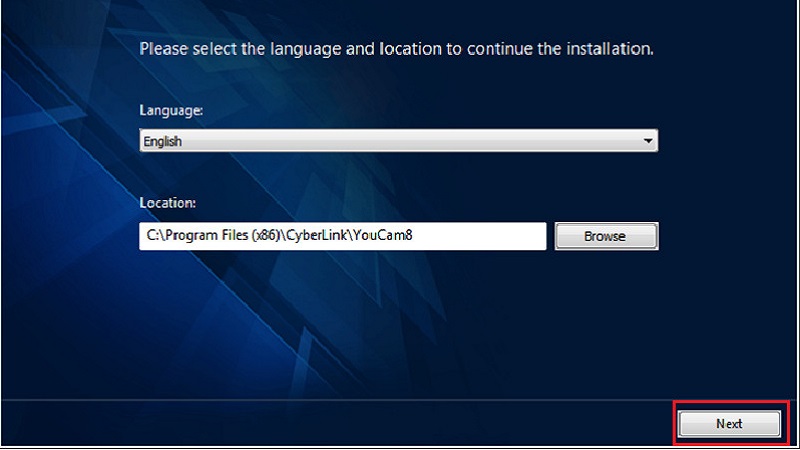The height and width of the screenshot is (450, 800).
Task: Click the Browse button
Action: 605,236
